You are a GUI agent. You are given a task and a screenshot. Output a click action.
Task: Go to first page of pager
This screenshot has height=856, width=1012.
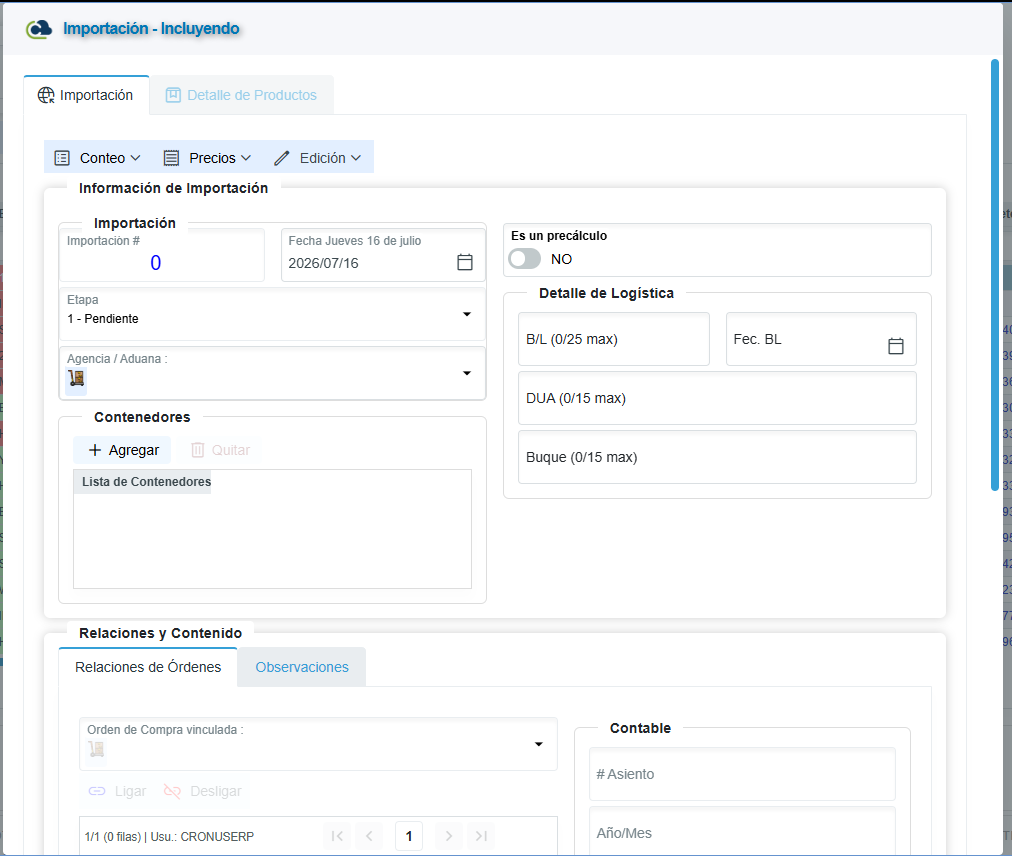point(337,836)
